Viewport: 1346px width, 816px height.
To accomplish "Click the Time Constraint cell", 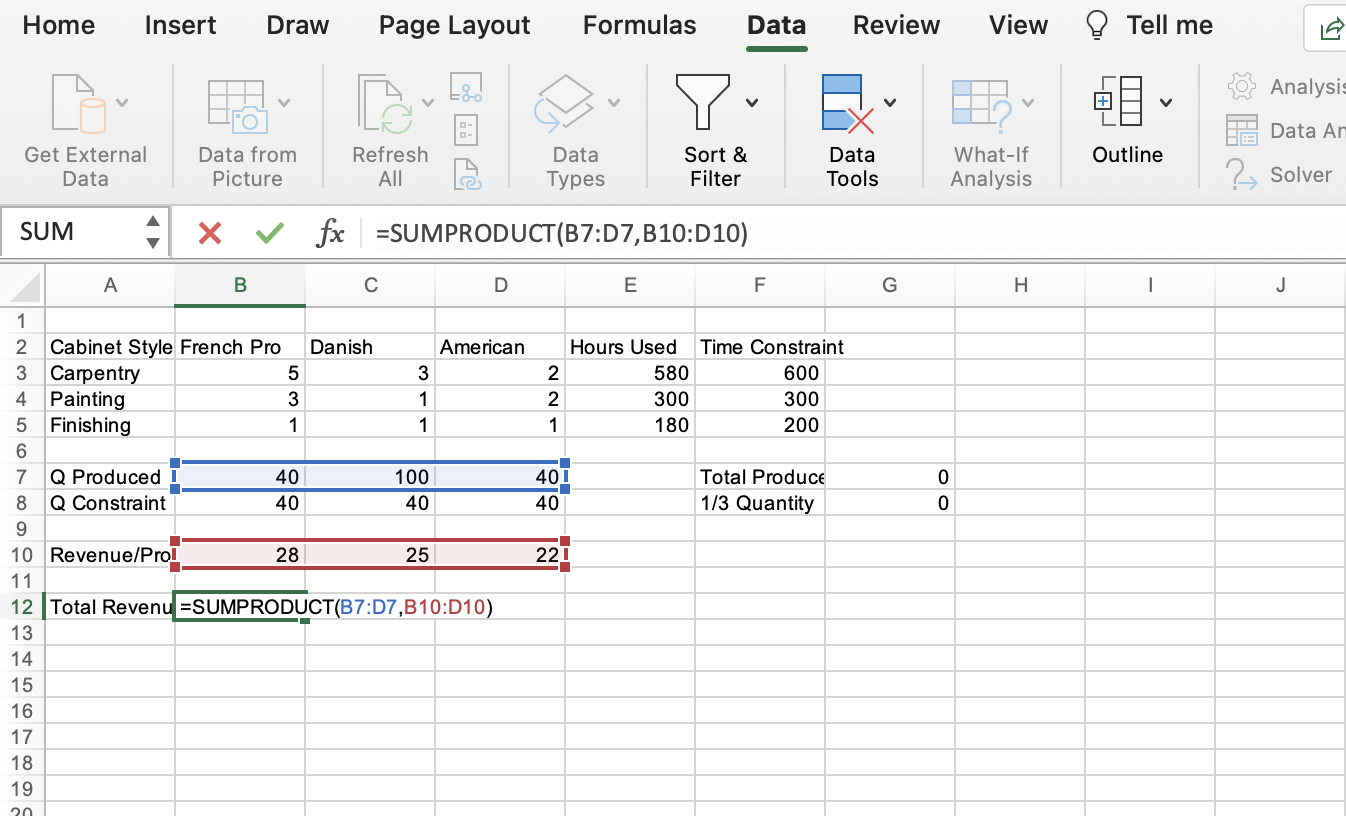I will [760, 347].
